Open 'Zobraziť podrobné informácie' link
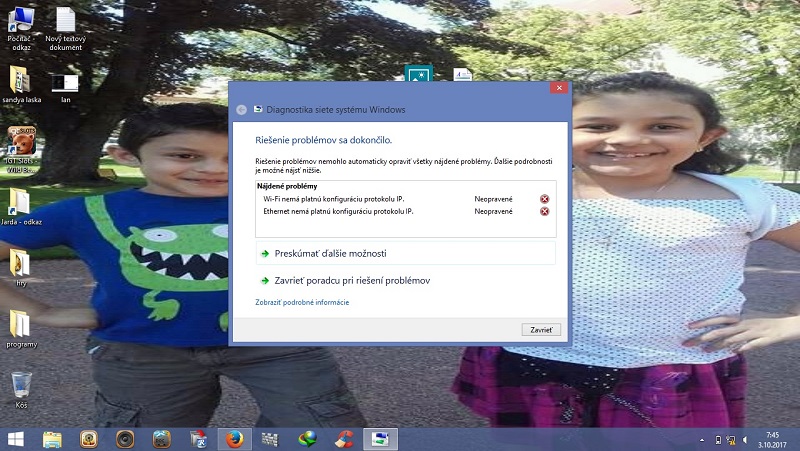Screen dimensions: 800x451 click(x=301, y=302)
